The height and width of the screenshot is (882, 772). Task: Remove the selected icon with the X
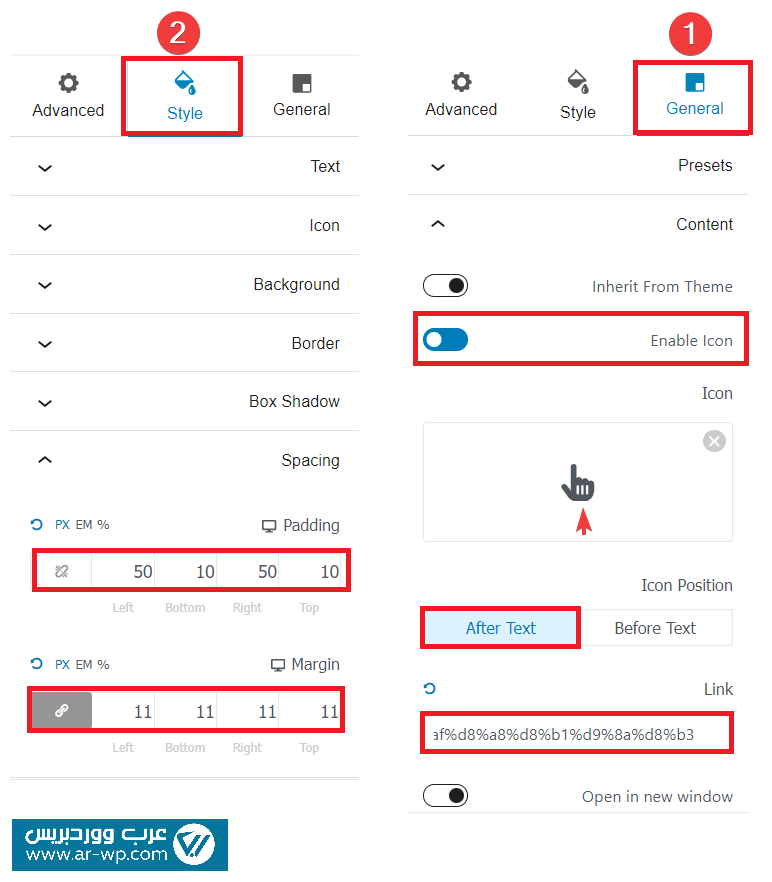click(713, 441)
